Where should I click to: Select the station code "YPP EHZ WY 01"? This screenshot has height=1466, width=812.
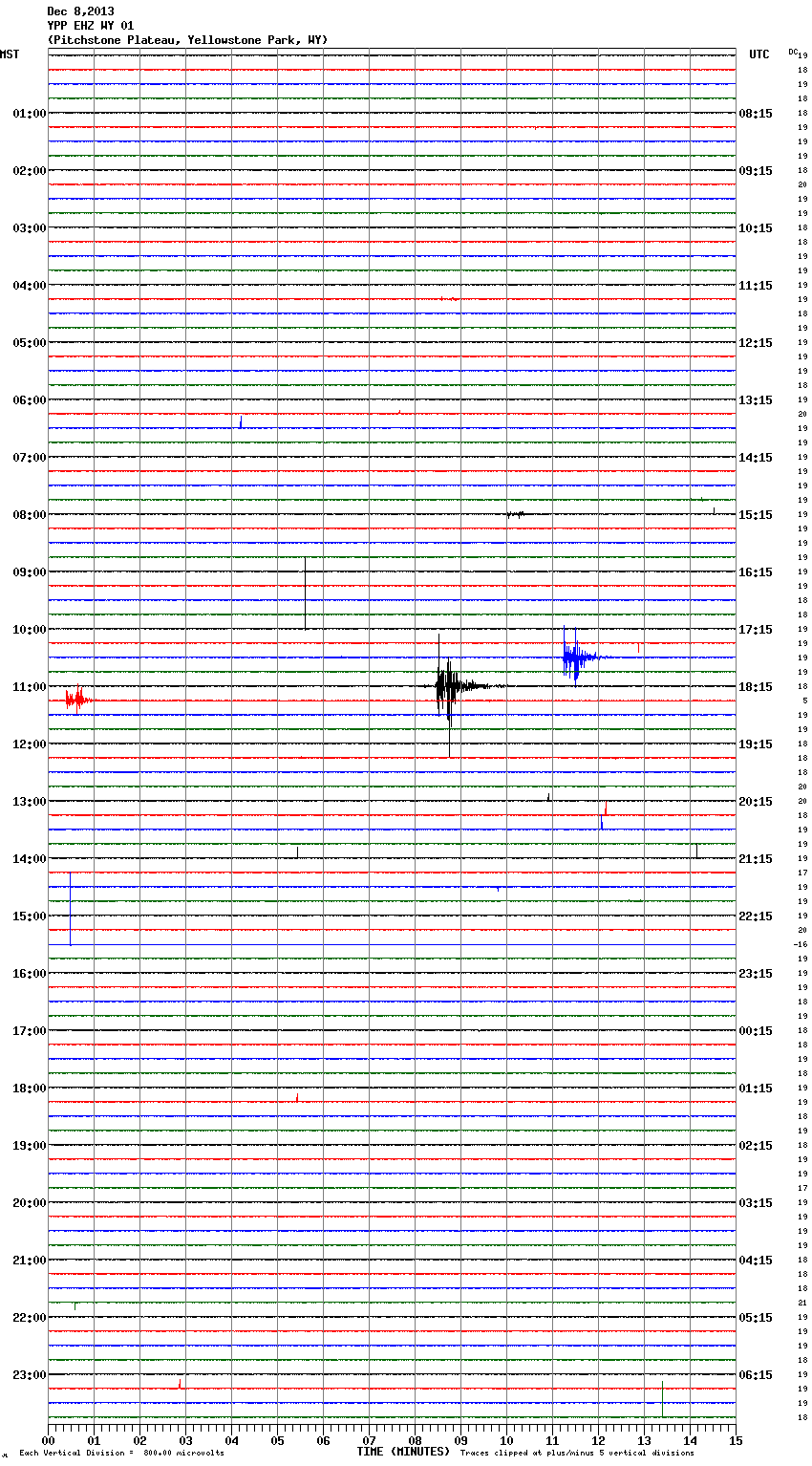click(91, 26)
